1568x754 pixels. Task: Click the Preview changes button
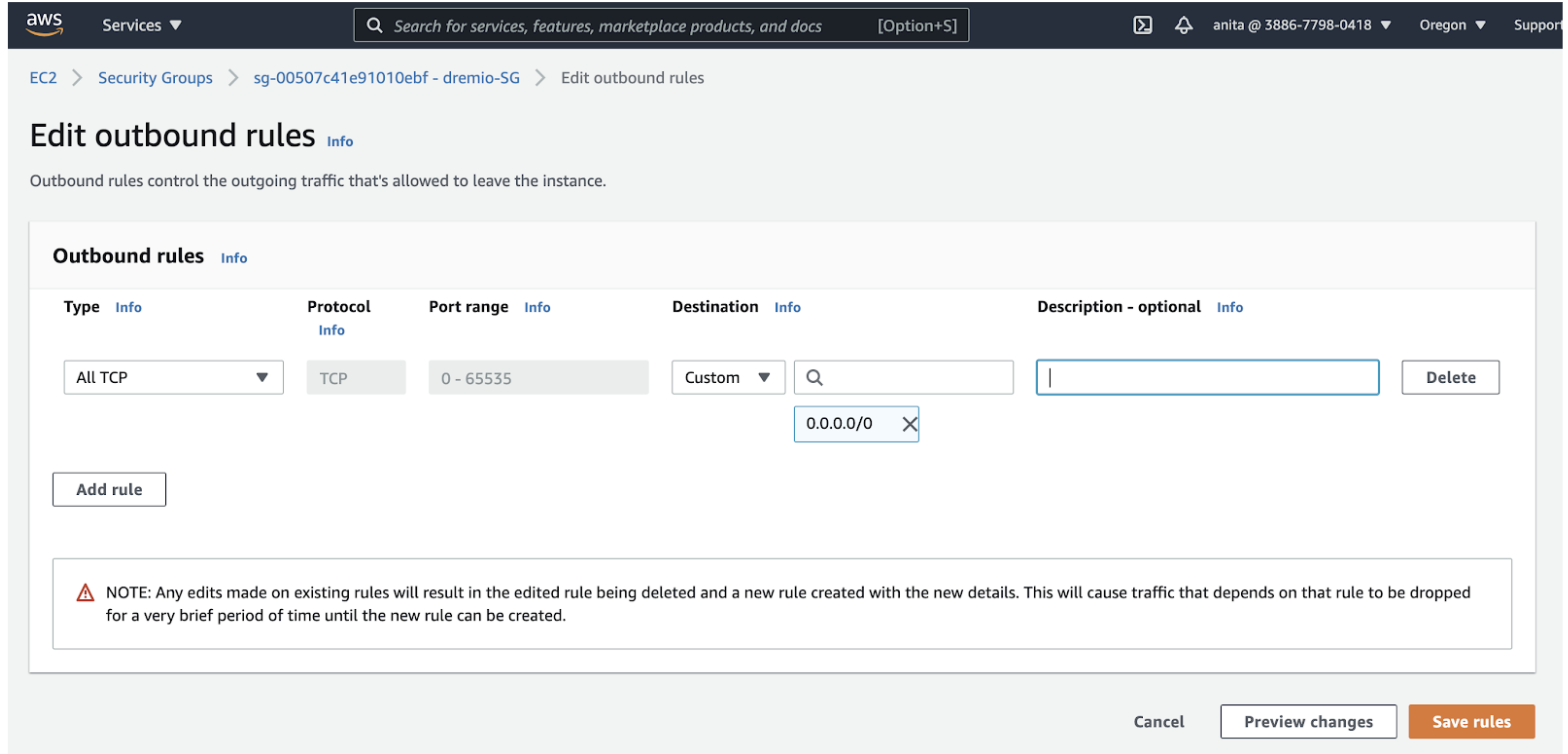point(1308,722)
